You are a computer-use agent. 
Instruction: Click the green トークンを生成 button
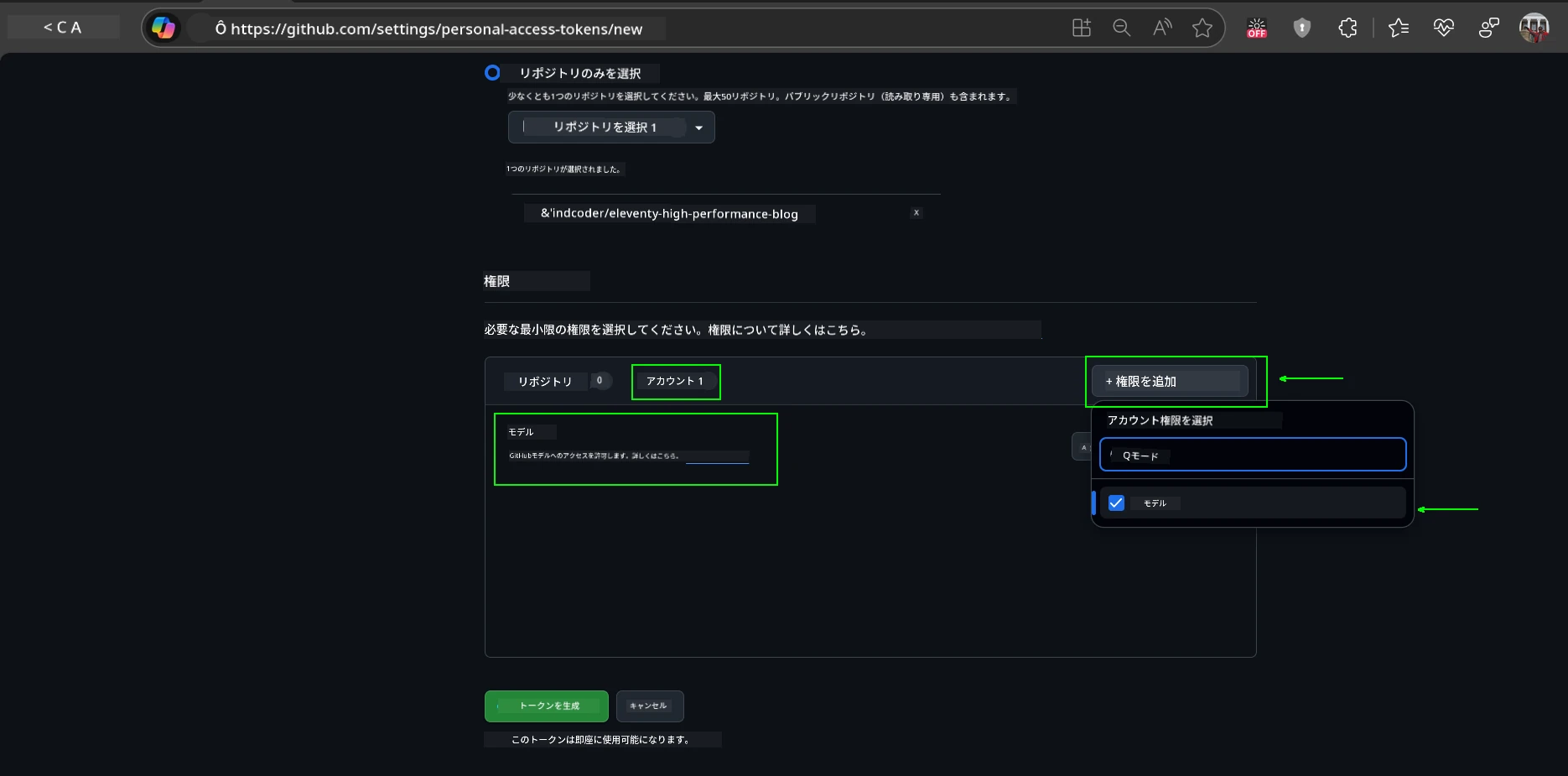click(547, 706)
